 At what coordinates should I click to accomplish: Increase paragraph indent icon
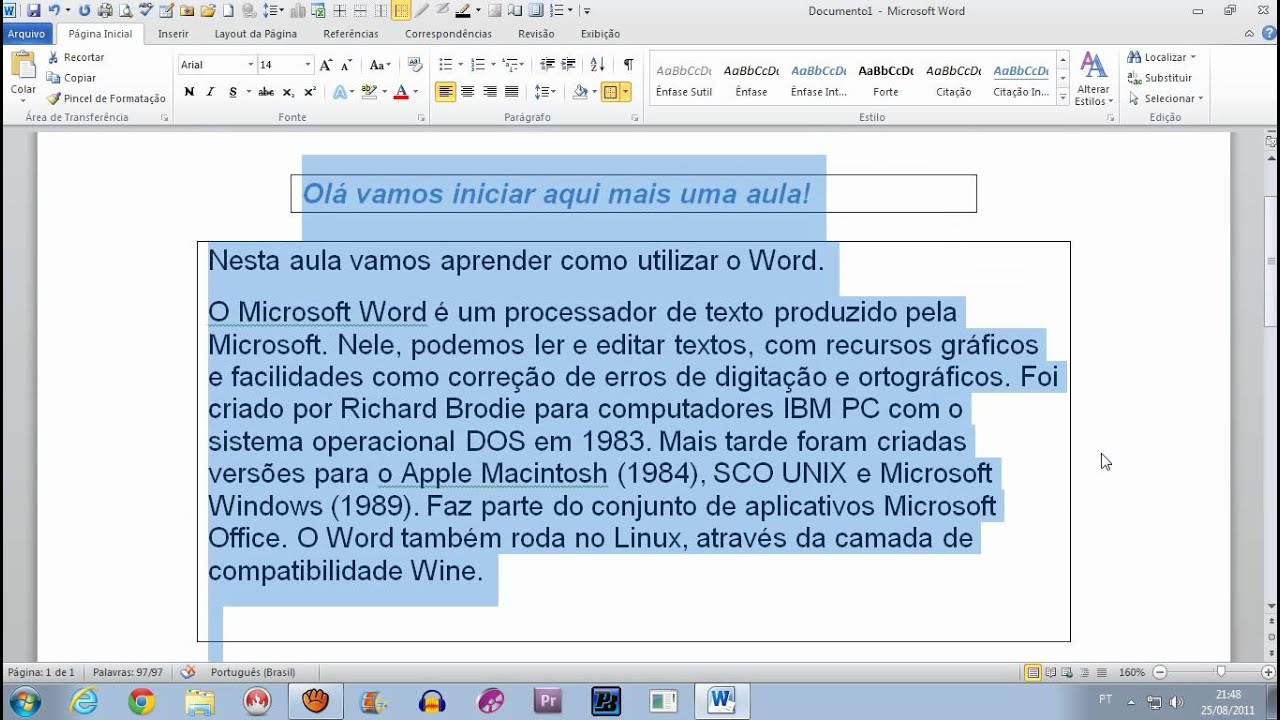coord(569,65)
